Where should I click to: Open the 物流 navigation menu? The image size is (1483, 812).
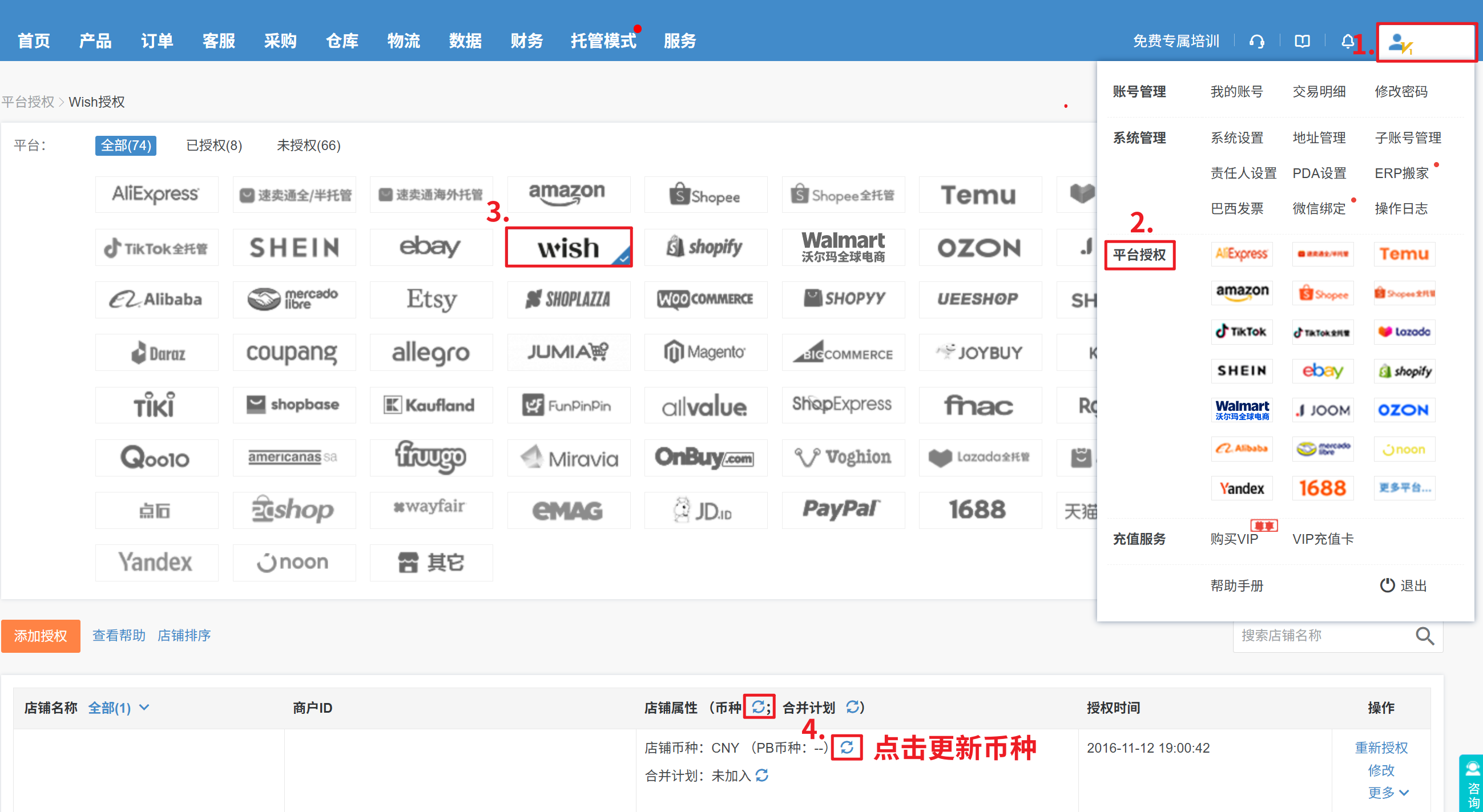(404, 41)
